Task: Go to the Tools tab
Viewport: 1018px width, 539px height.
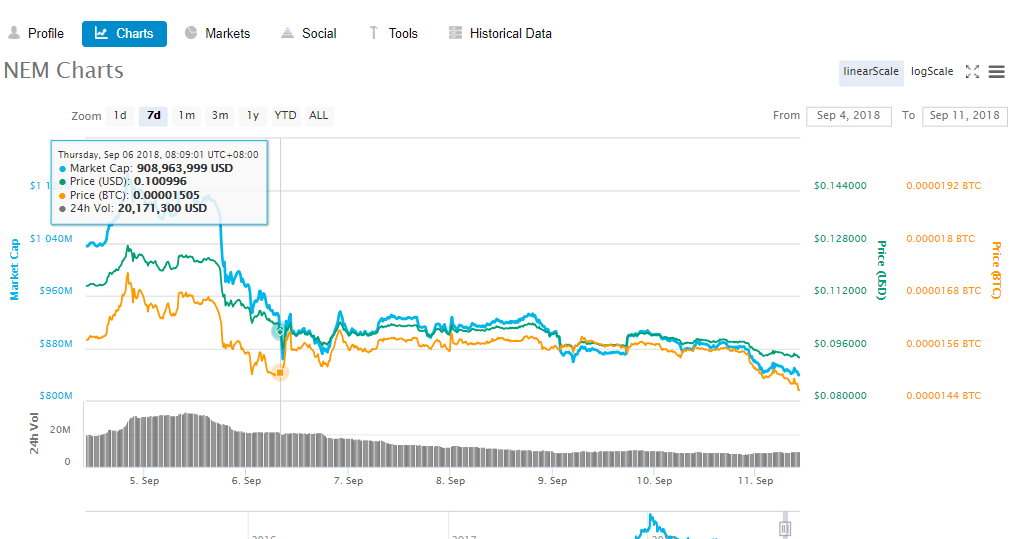Action: (393, 34)
